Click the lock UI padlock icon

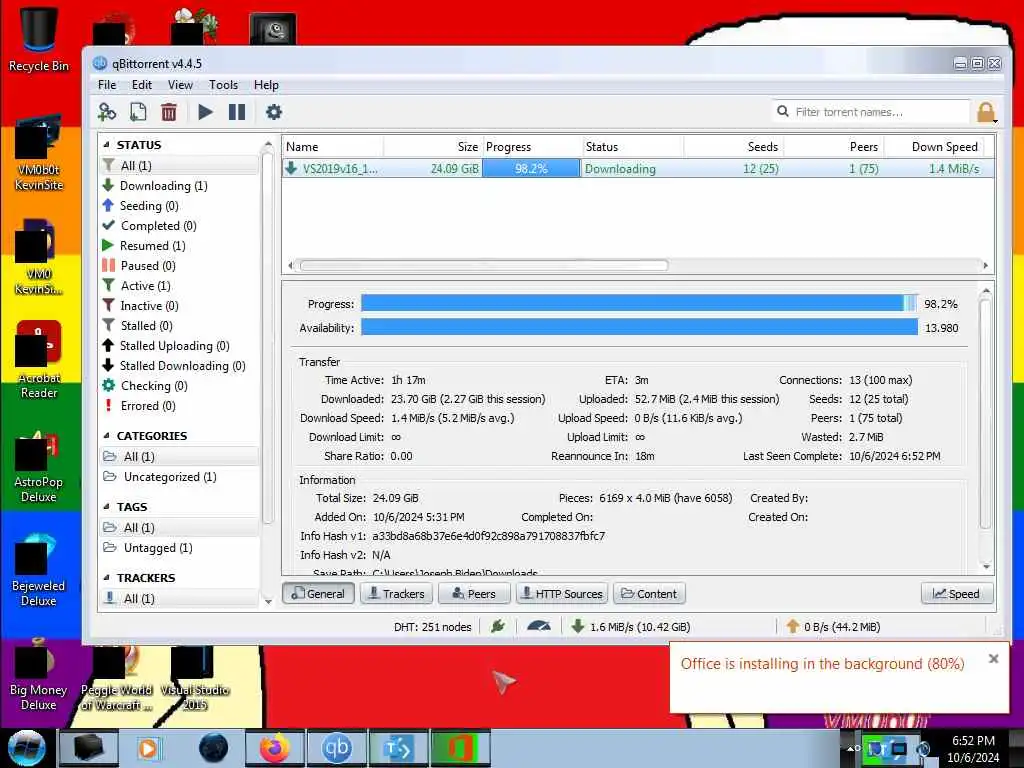[986, 112]
